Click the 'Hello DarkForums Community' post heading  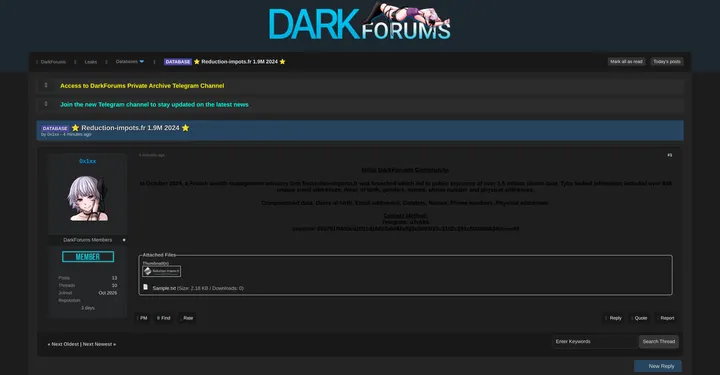click(x=405, y=170)
